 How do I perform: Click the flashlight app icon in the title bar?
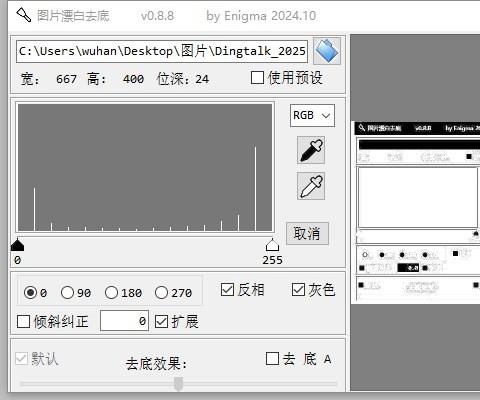pos(24,15)
